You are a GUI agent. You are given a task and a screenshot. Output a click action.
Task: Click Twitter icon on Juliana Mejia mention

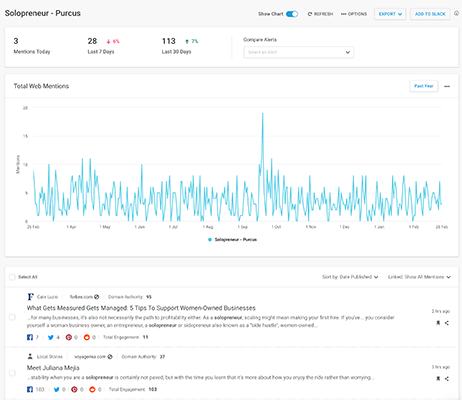[x=57, y=389]
